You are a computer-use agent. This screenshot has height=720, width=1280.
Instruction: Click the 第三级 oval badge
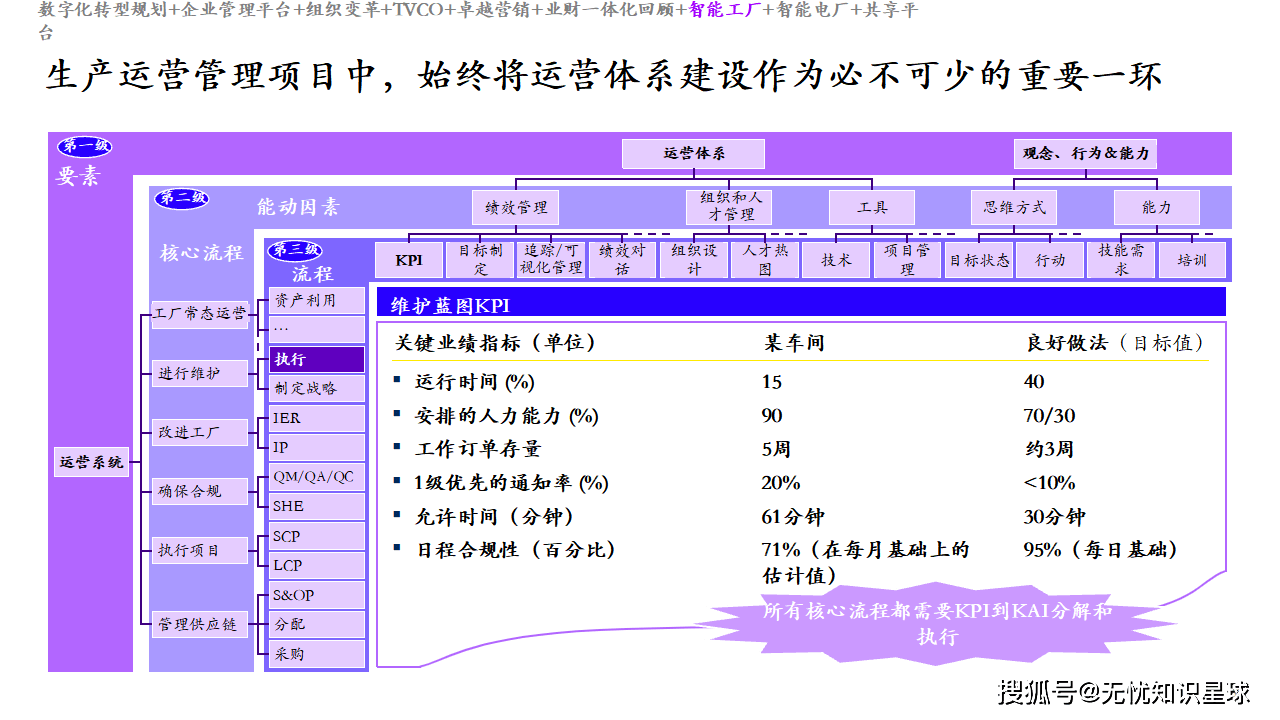coord(297,250)
